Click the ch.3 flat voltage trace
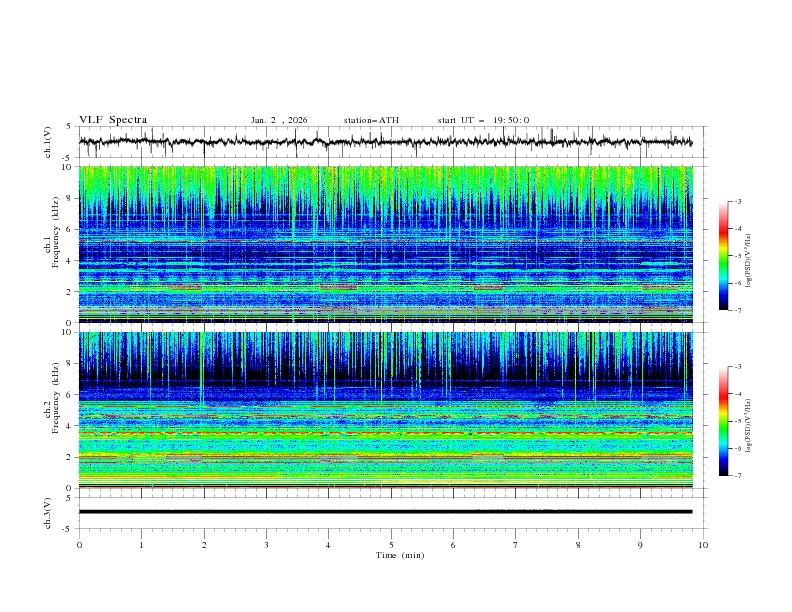Image resolution: width=792 pixels, height=612 pixels. tap(385, 512)
